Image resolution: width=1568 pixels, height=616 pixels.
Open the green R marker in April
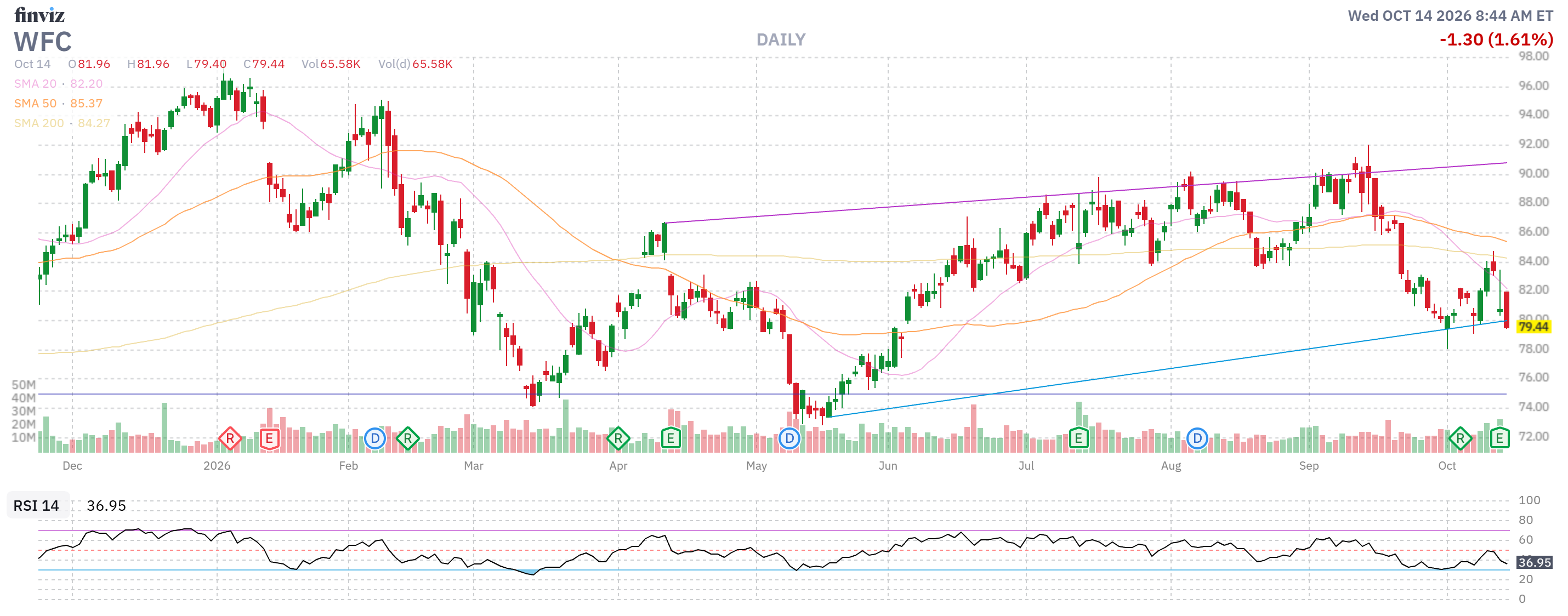click(x=618, y=438)
